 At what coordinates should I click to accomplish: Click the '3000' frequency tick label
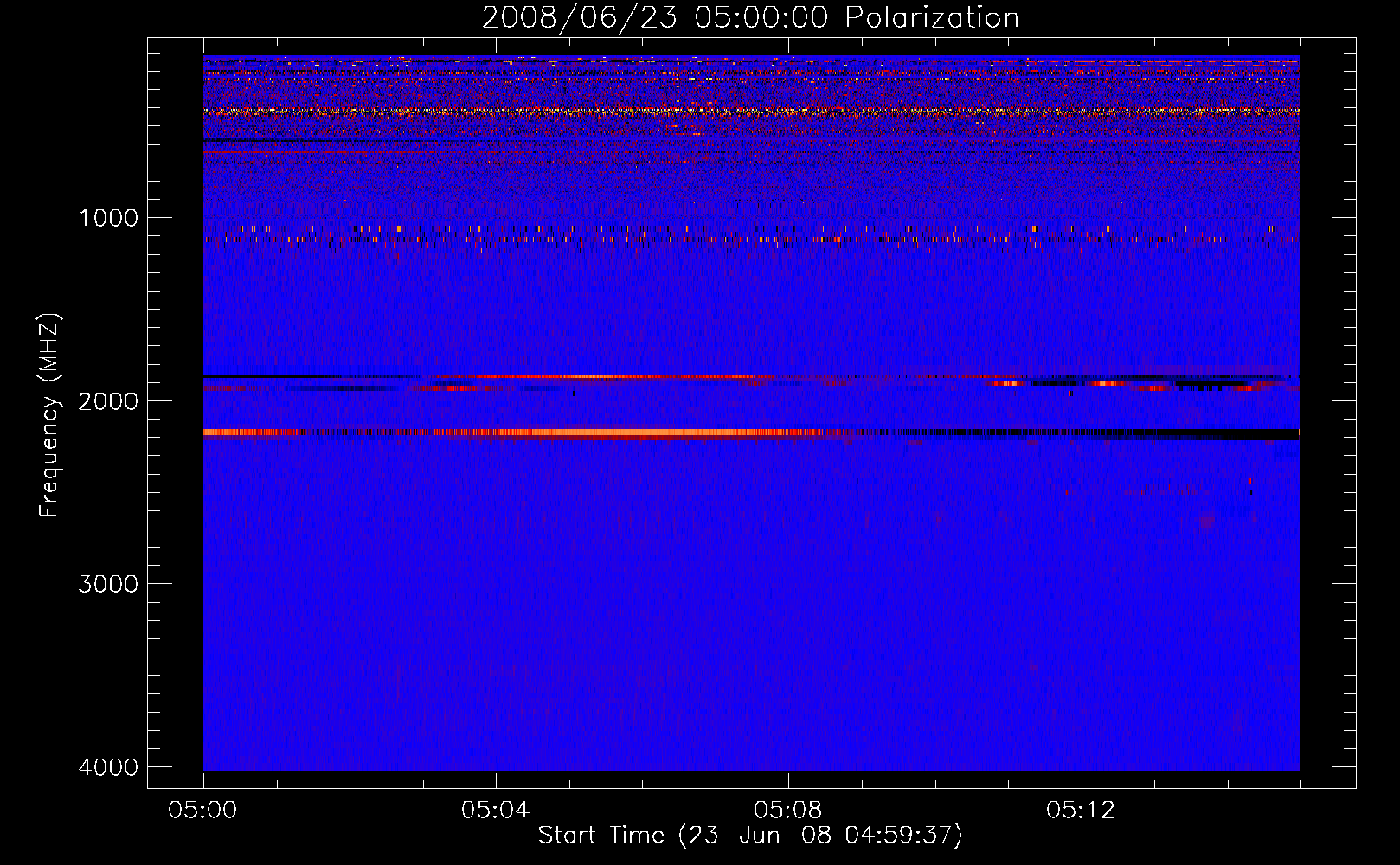coord(108,584)
